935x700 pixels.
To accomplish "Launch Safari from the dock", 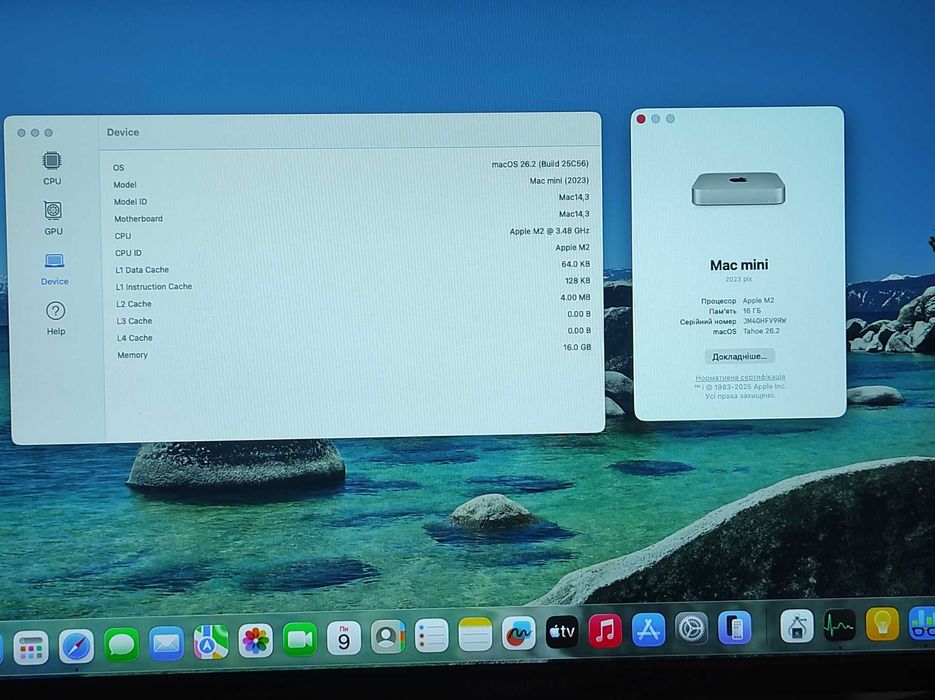I will tap(76, 646).
